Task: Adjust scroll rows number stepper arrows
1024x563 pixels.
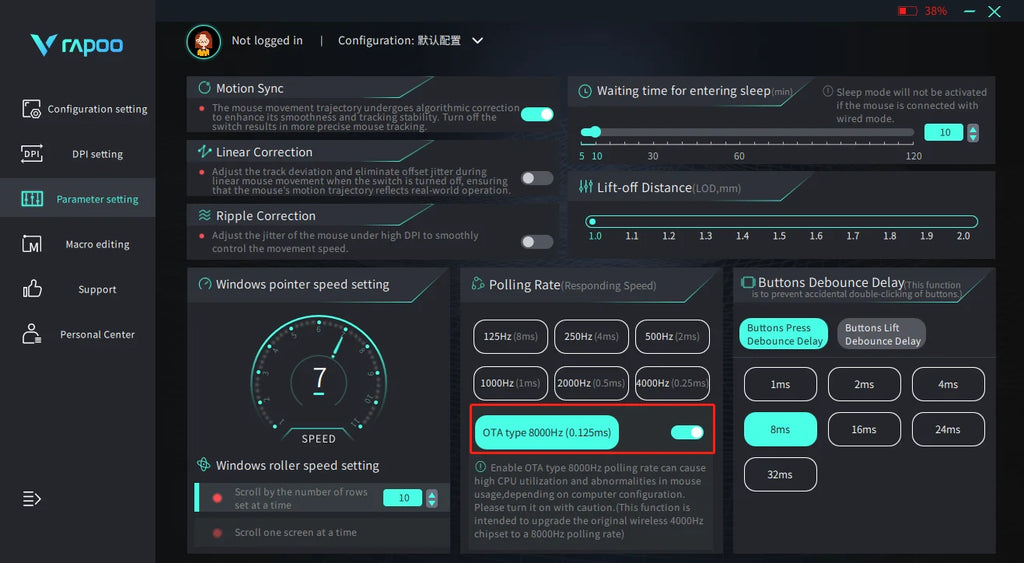Action: coord(432,498)
